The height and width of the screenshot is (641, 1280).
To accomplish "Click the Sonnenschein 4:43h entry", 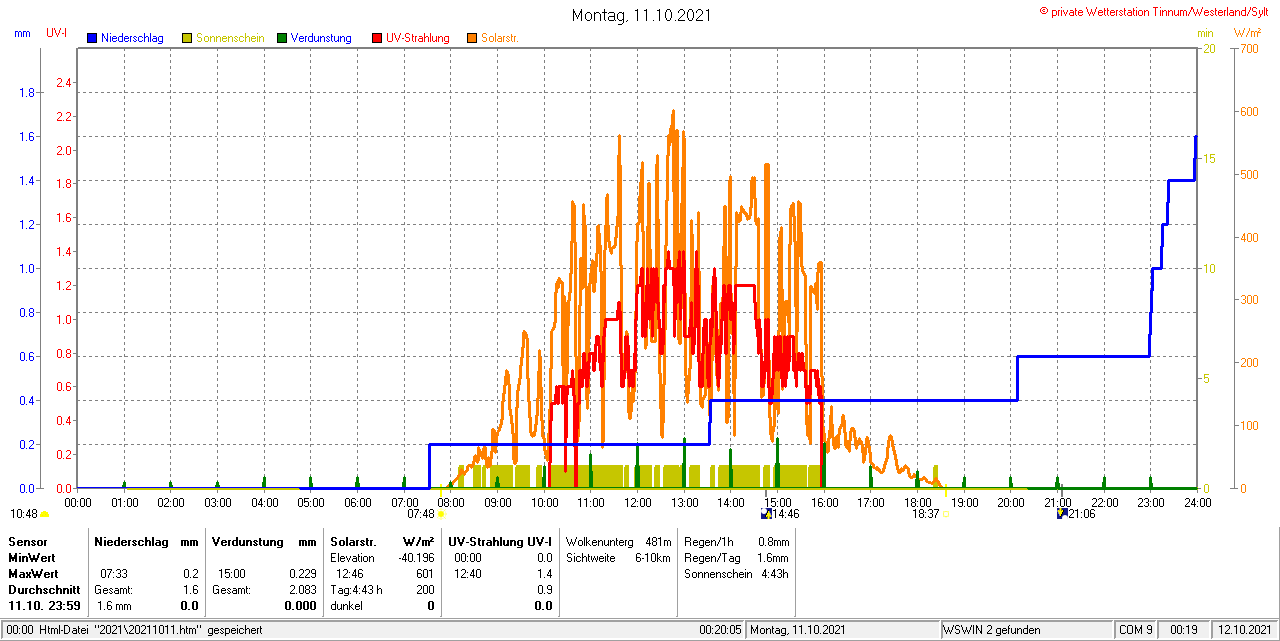I will 737,574.
